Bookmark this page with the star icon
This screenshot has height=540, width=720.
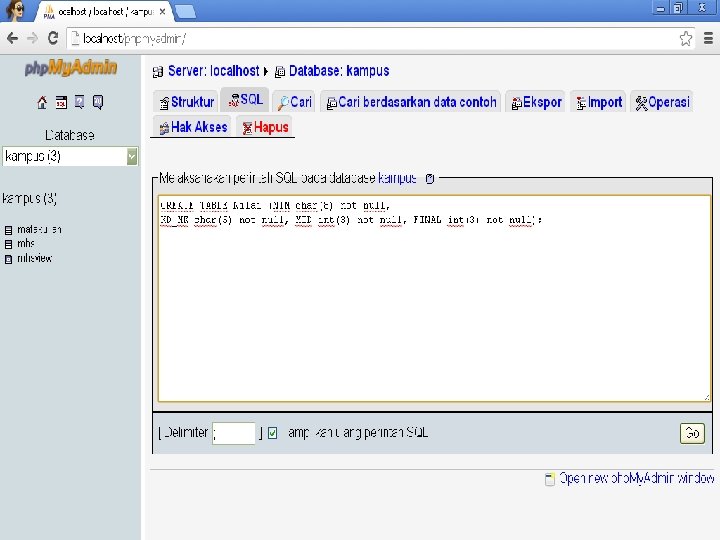coord(686,39)
